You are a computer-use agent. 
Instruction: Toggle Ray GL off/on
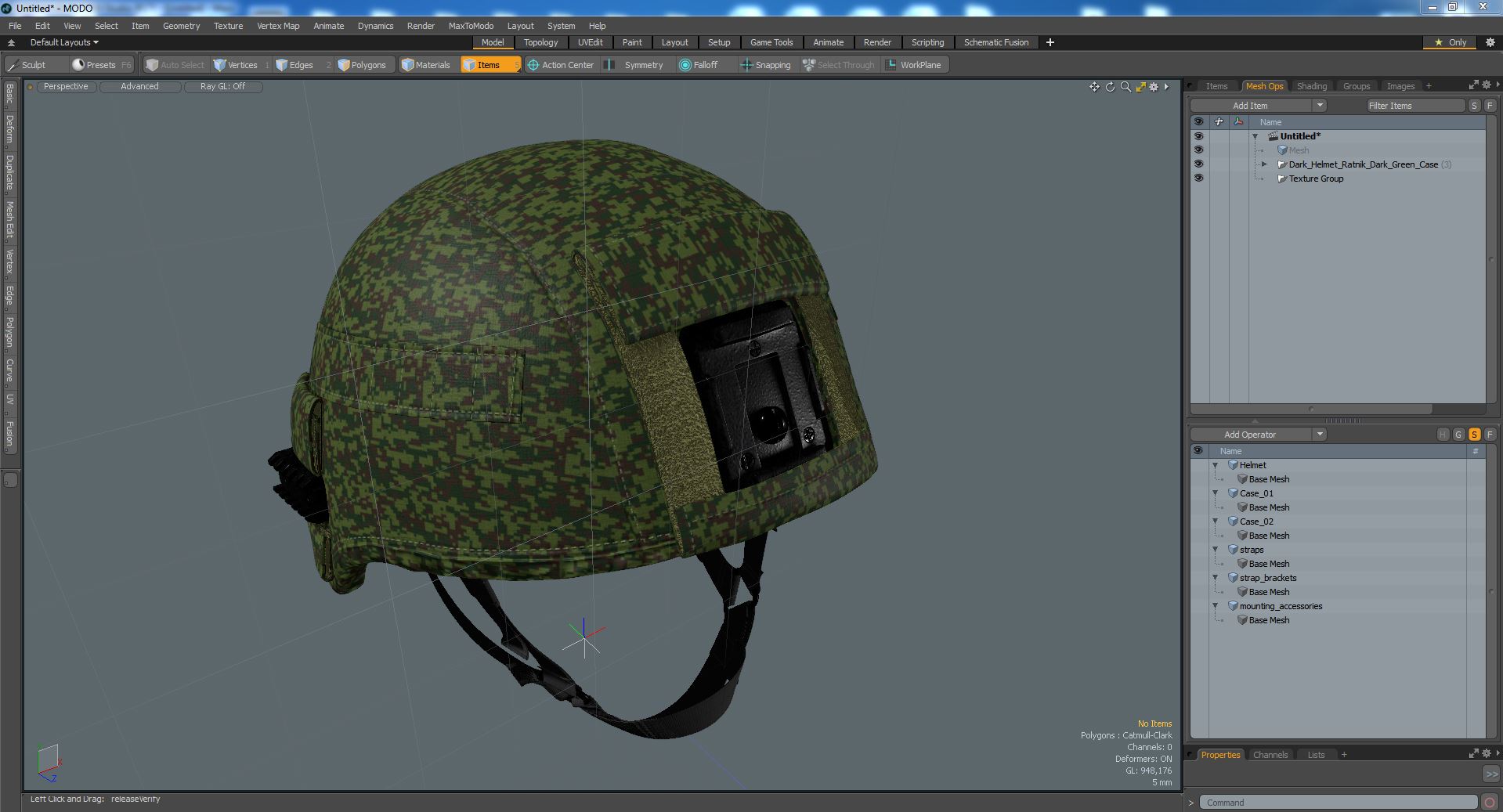(222, 87)
